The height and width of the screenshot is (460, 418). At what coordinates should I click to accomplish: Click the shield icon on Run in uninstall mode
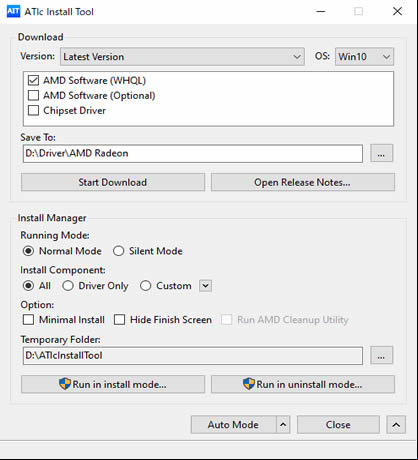[249, 384]
